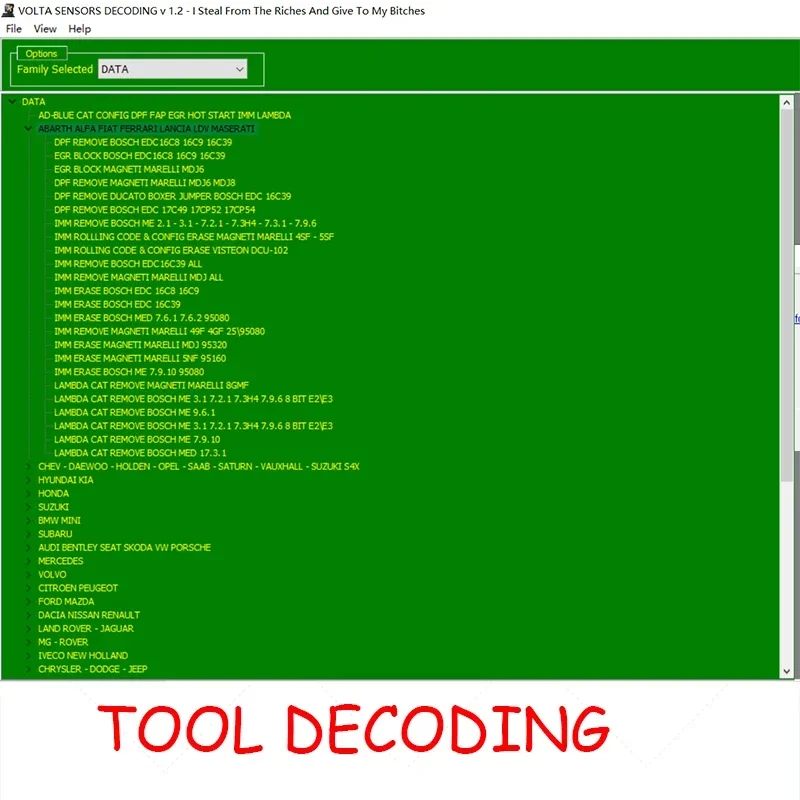The width and height of the screenshot is (800, 800).
Task: Select DPF REMOVE DUCATO BOXER JUMPER entry
Action: point(172,196)
